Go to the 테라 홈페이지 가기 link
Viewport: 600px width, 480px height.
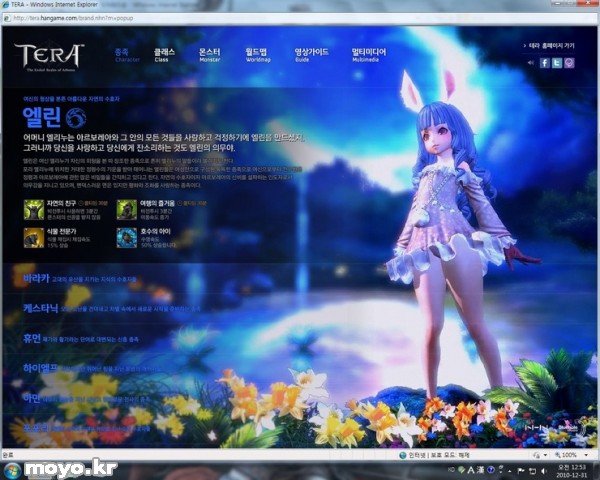(x=549, y=46)
